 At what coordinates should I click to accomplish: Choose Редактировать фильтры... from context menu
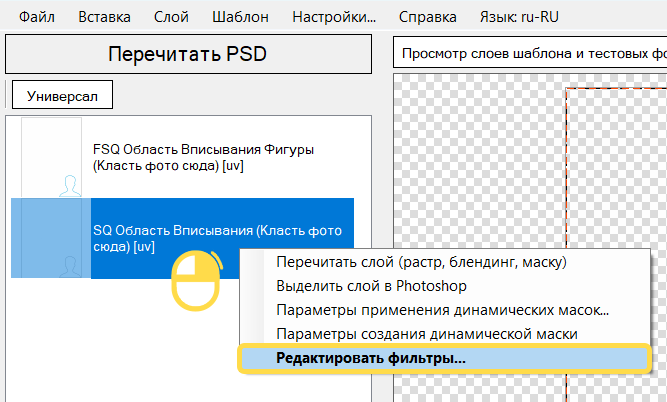coord(369,357)
